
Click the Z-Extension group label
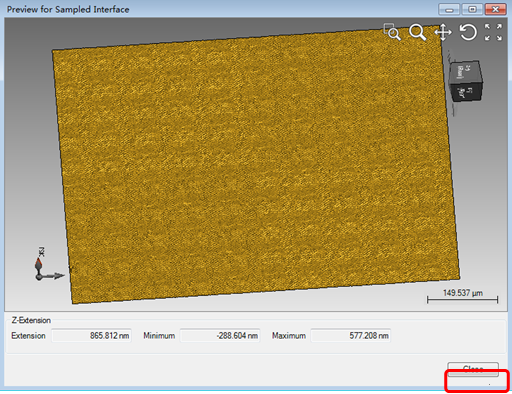click(x=31, y=320)
